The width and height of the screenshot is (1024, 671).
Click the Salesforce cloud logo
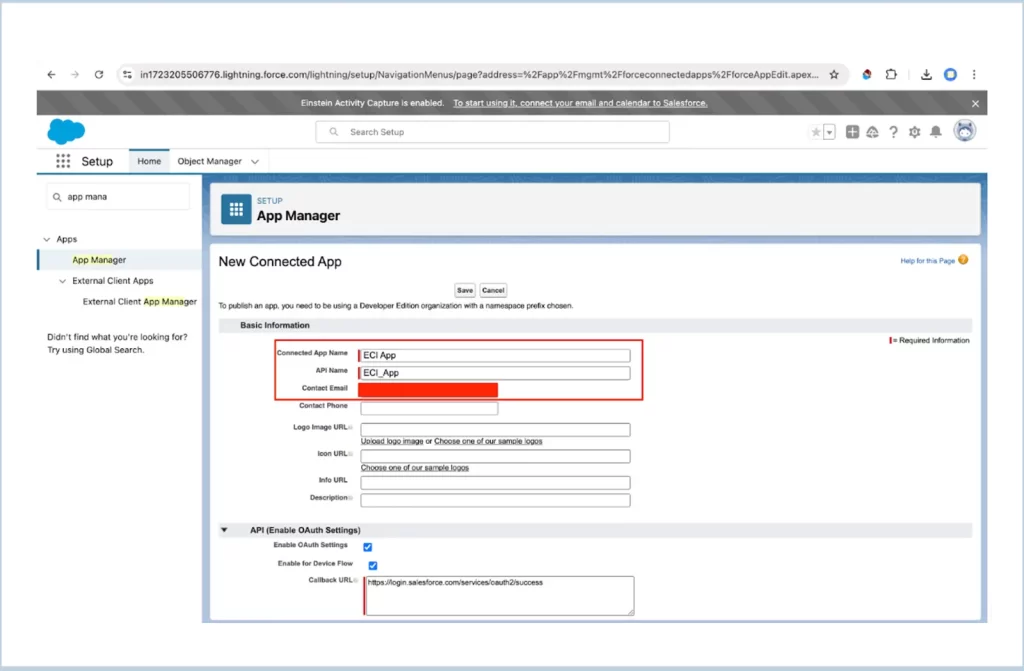pyautogui.click(x=66, y=131)
